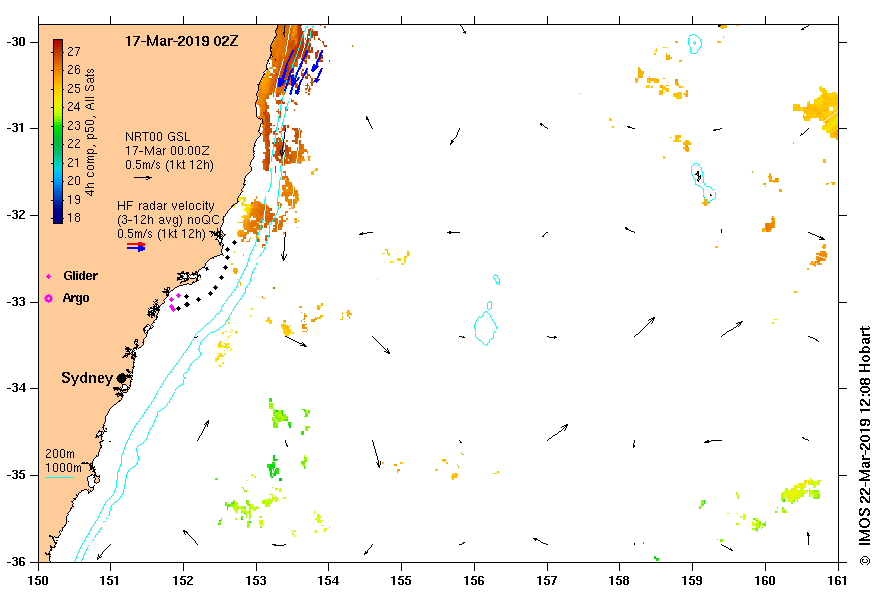Viewport: 879px width, 600px height.
Task: Click the SST temperature color bar
Action: tap(58, 132)
